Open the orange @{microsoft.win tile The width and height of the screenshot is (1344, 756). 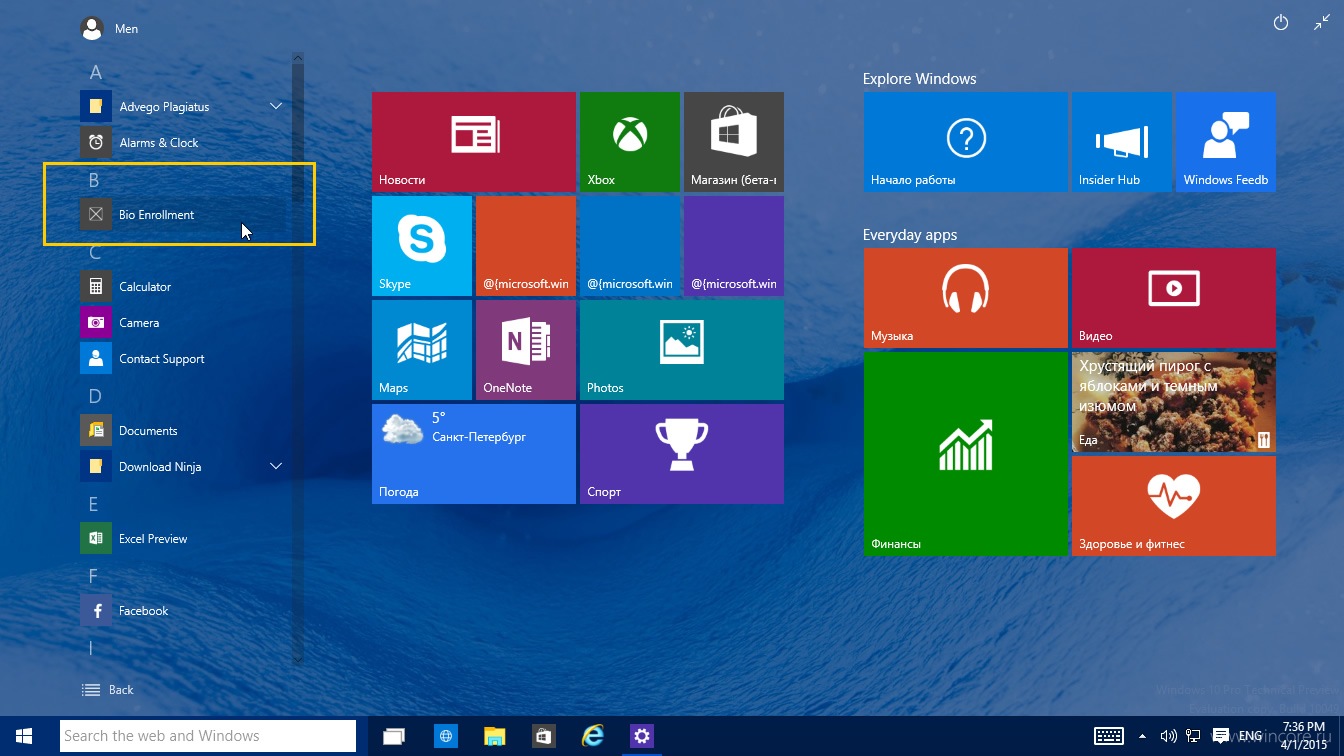tap(526, 246)
